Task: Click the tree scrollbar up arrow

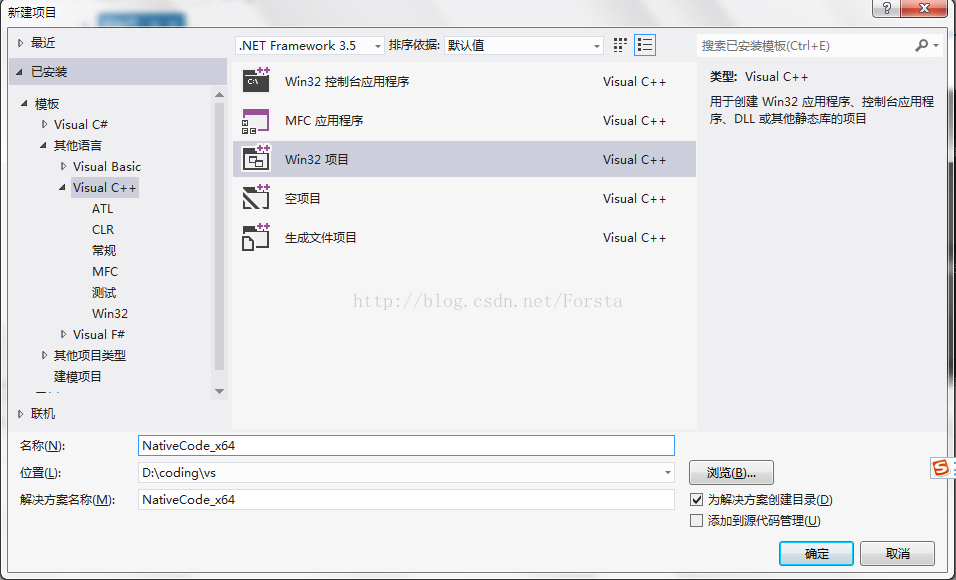Action: [x=219, y=95]
